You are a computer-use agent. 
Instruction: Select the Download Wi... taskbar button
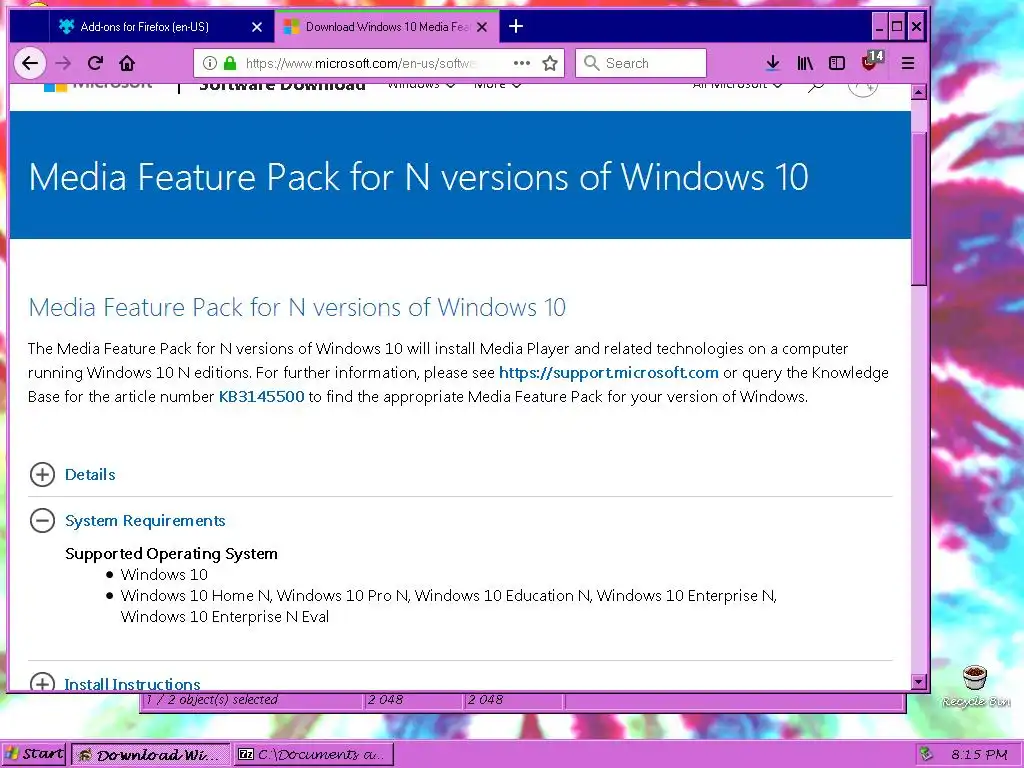(x=150, y=754)
